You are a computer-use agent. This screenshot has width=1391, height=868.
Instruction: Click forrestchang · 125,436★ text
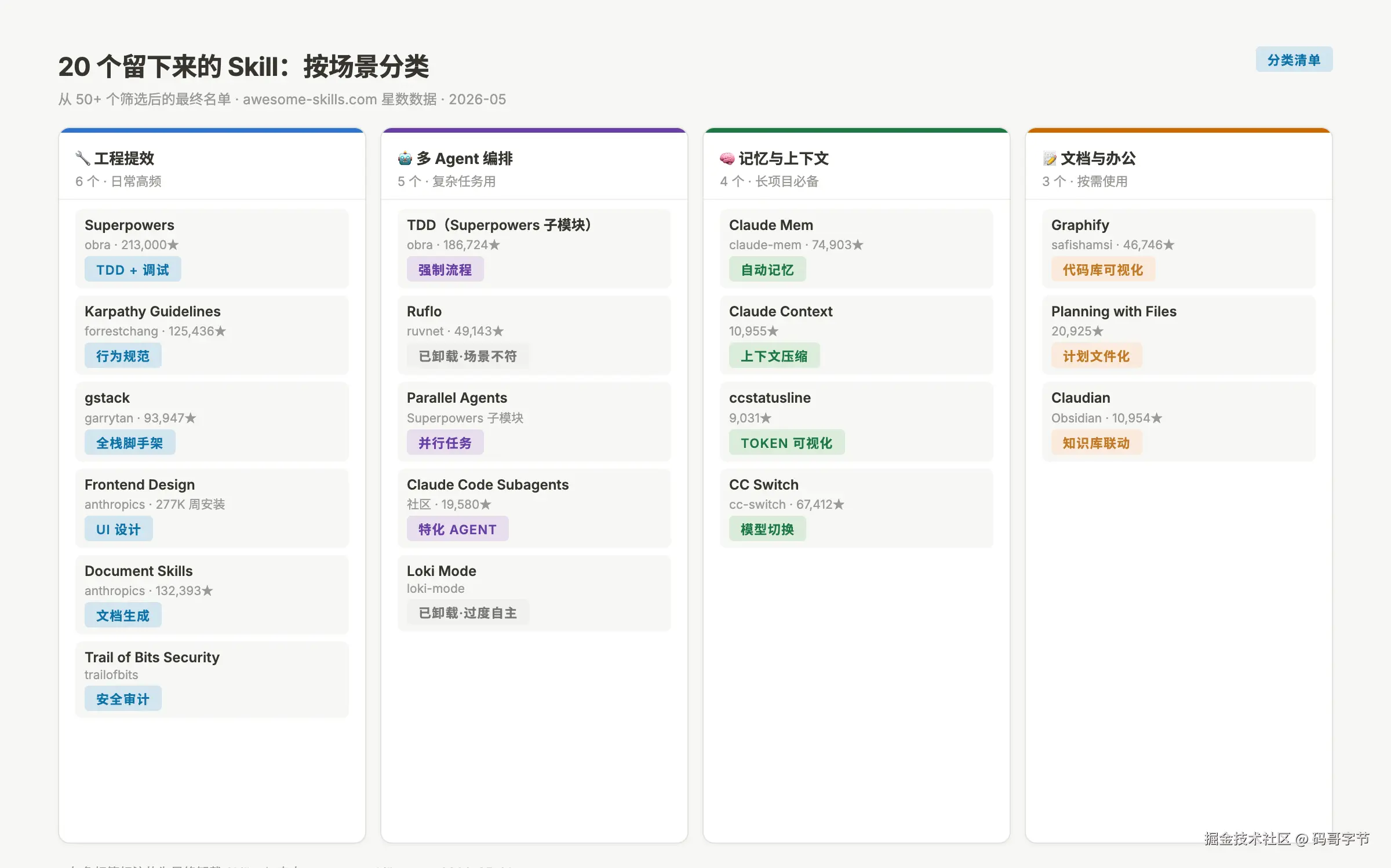point(155,331)
